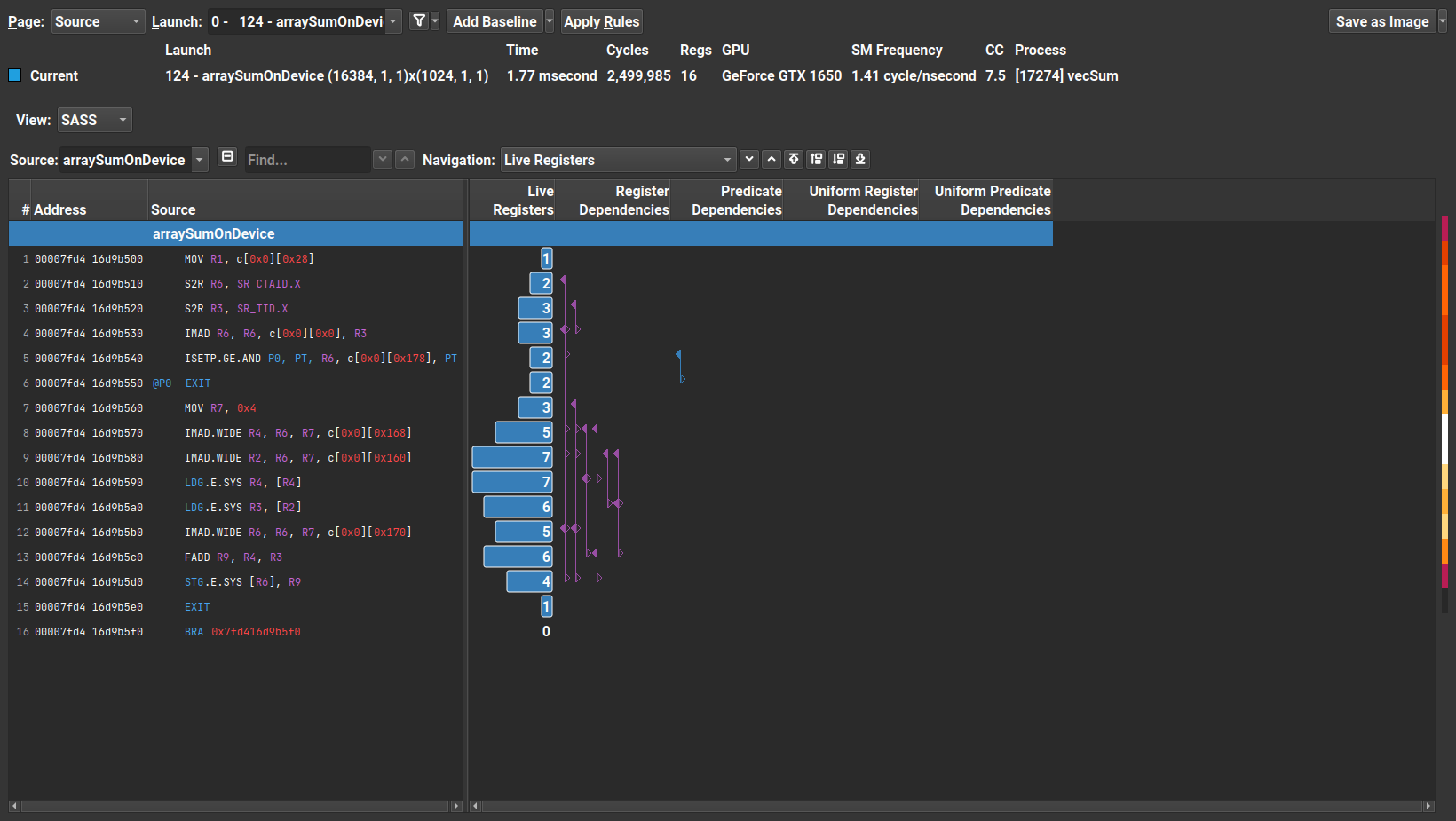The width and height of the screenshot is (1456, 821).
Task: Select the LDG.E.SYS R3, [R2] row
Action: tap(235, 508)
